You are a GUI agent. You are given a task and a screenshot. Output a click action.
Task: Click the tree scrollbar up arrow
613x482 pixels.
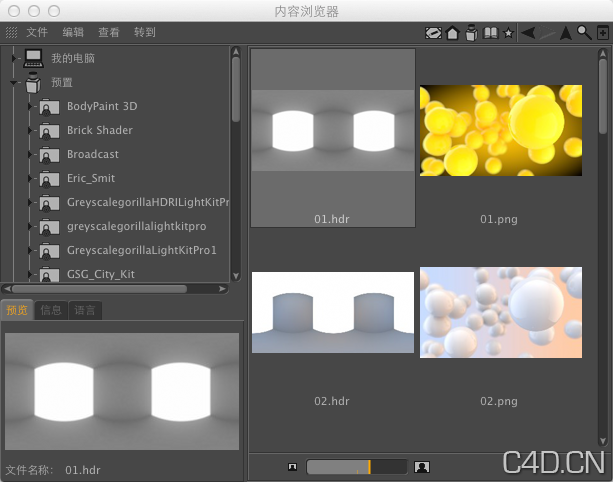coord(236,52)
